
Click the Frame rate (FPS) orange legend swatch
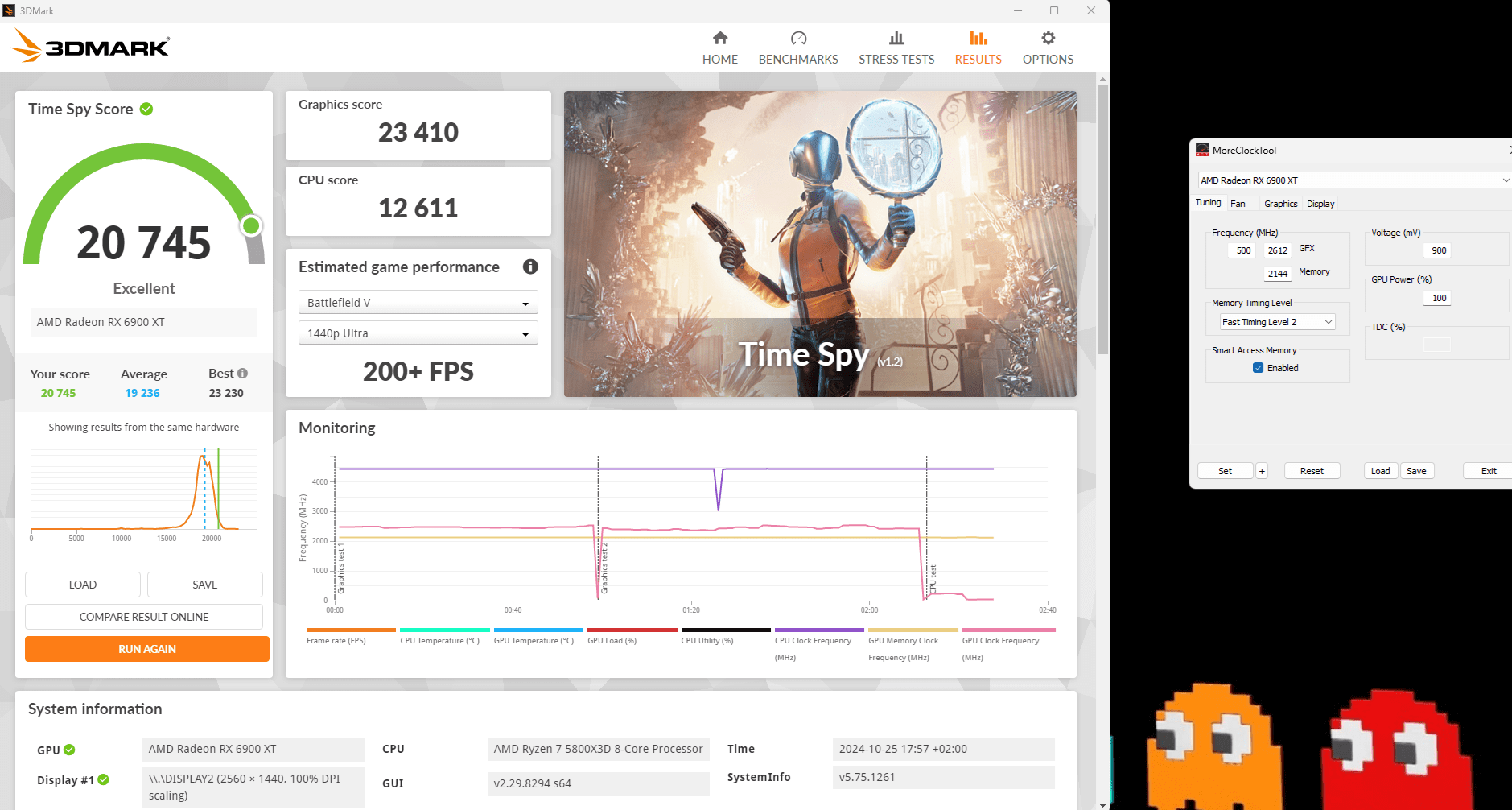[x=351, y=630]
